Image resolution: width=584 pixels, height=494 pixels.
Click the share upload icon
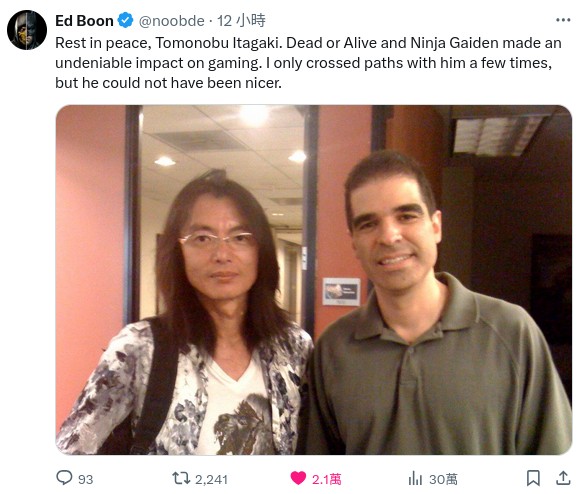(563, 478)
